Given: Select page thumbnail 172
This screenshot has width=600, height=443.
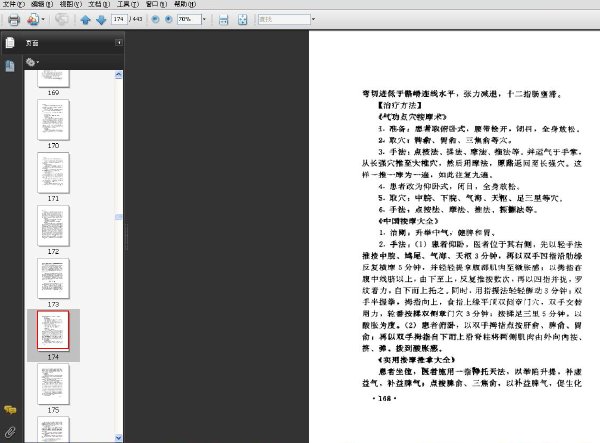Looking at the screenshot, I should [53, 226].
